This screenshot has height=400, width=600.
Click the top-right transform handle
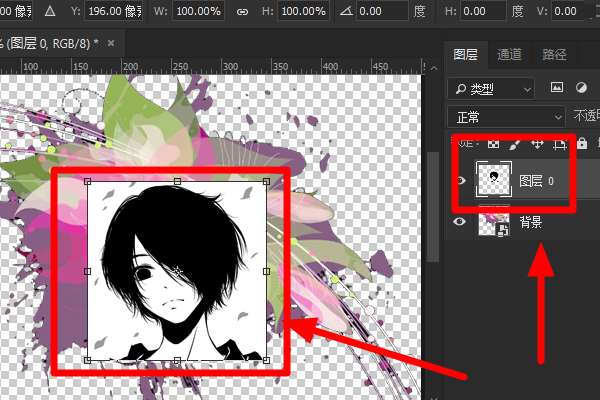click(266, 181)
